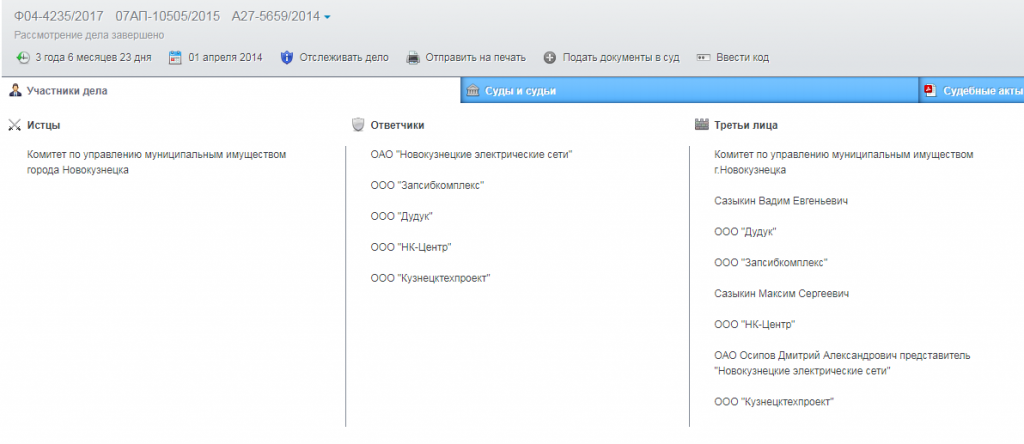Image resolution: width=1024 pixels, height=444 pixels.
Task: Click the Истцы heading
Action: pyautogui.click(x=44, y=125)
